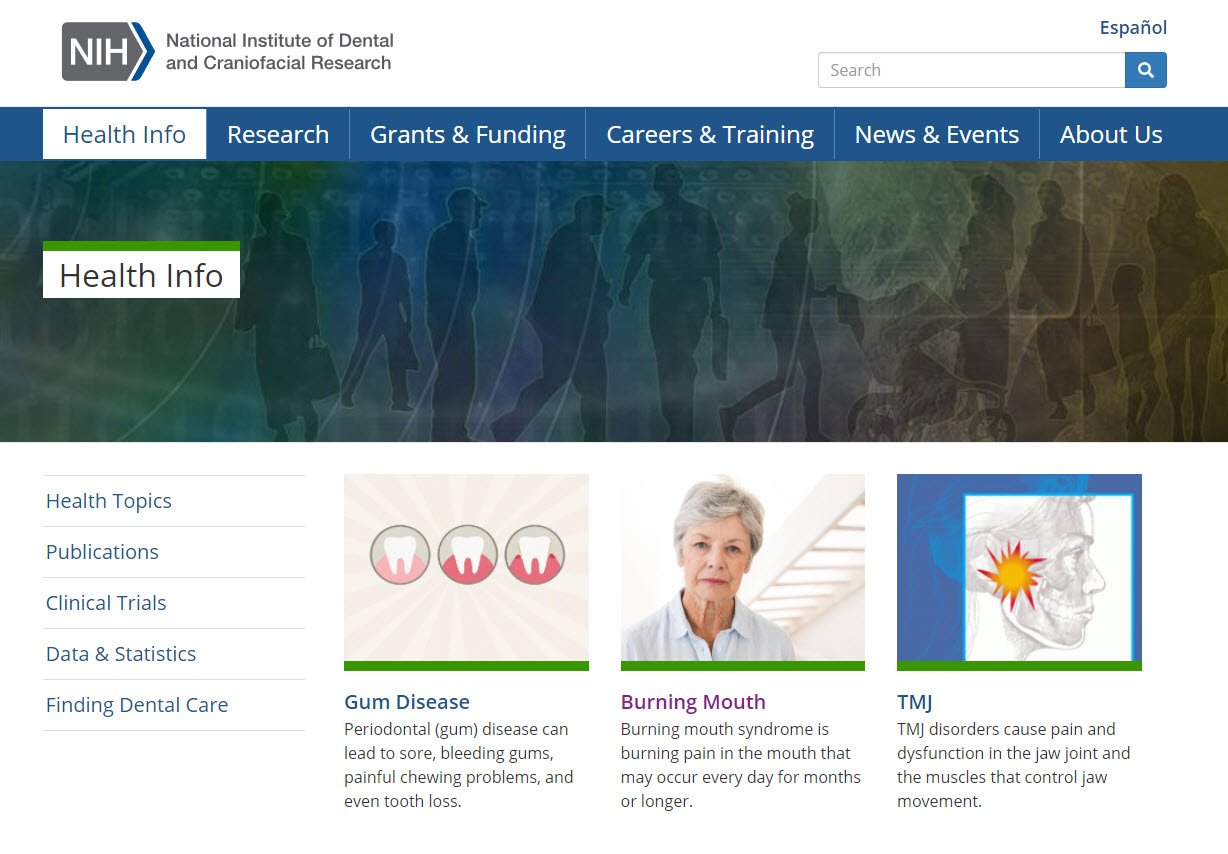Screen dimensions: 1228x854
Task: Open the About Us section
Action: (x=1110, y=134)
